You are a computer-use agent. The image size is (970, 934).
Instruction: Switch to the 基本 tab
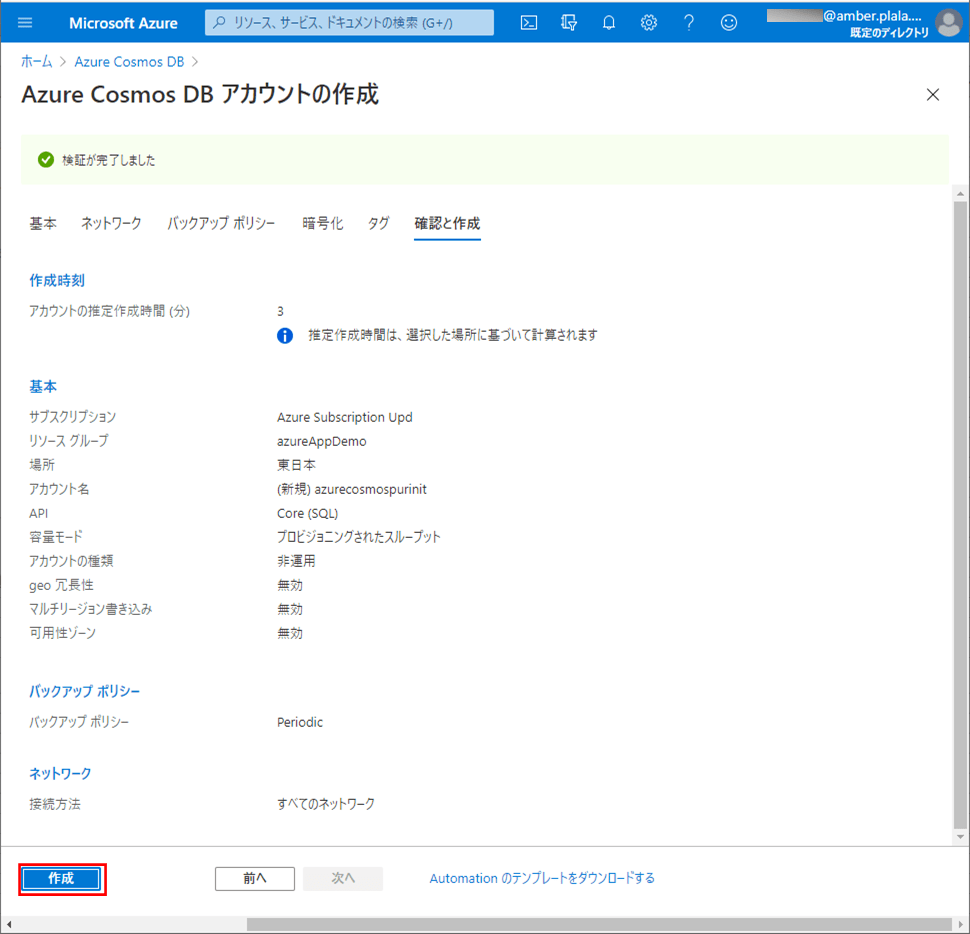coord(43,223)
